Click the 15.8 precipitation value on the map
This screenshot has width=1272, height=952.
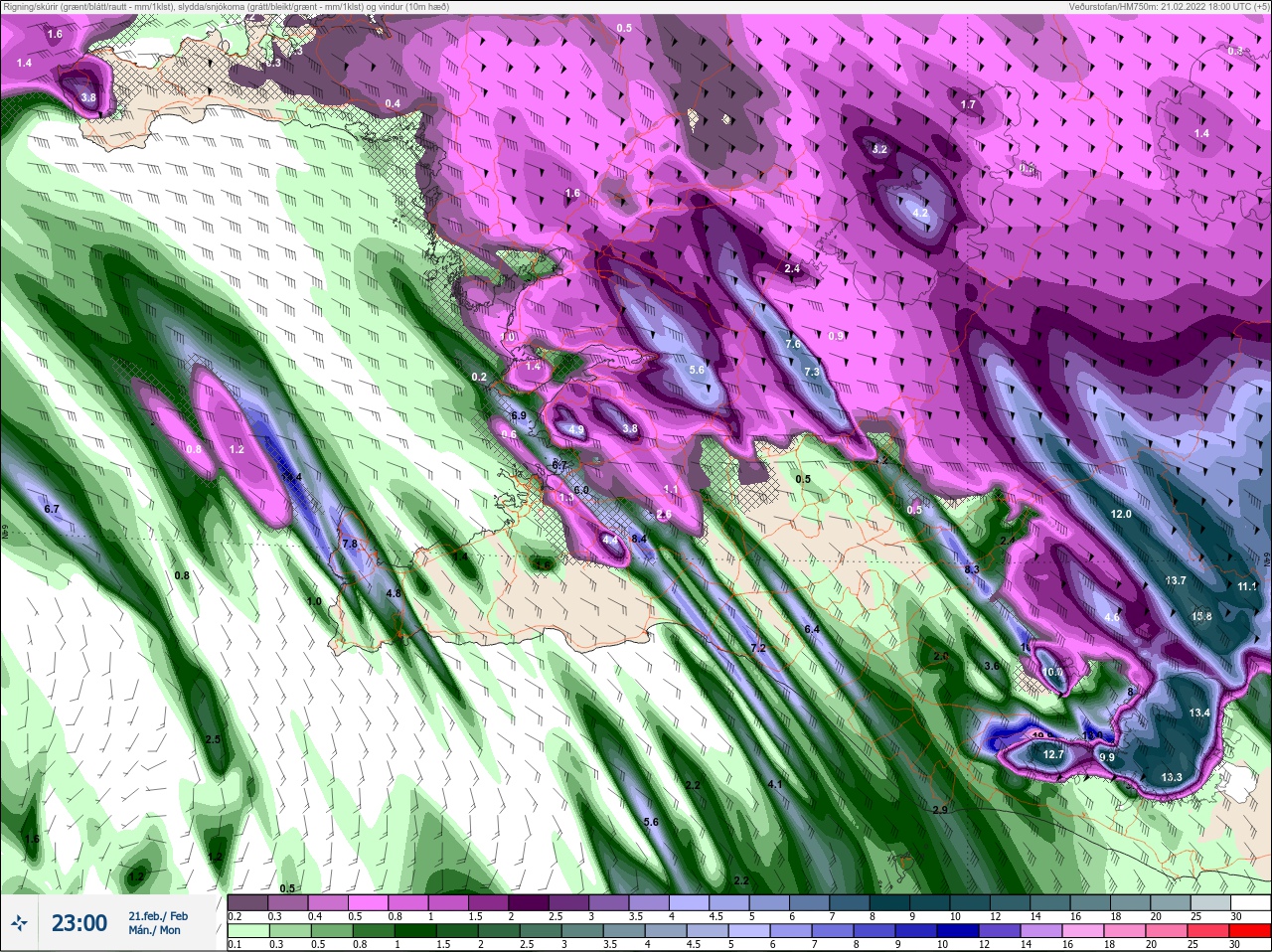pos(1202,616)
